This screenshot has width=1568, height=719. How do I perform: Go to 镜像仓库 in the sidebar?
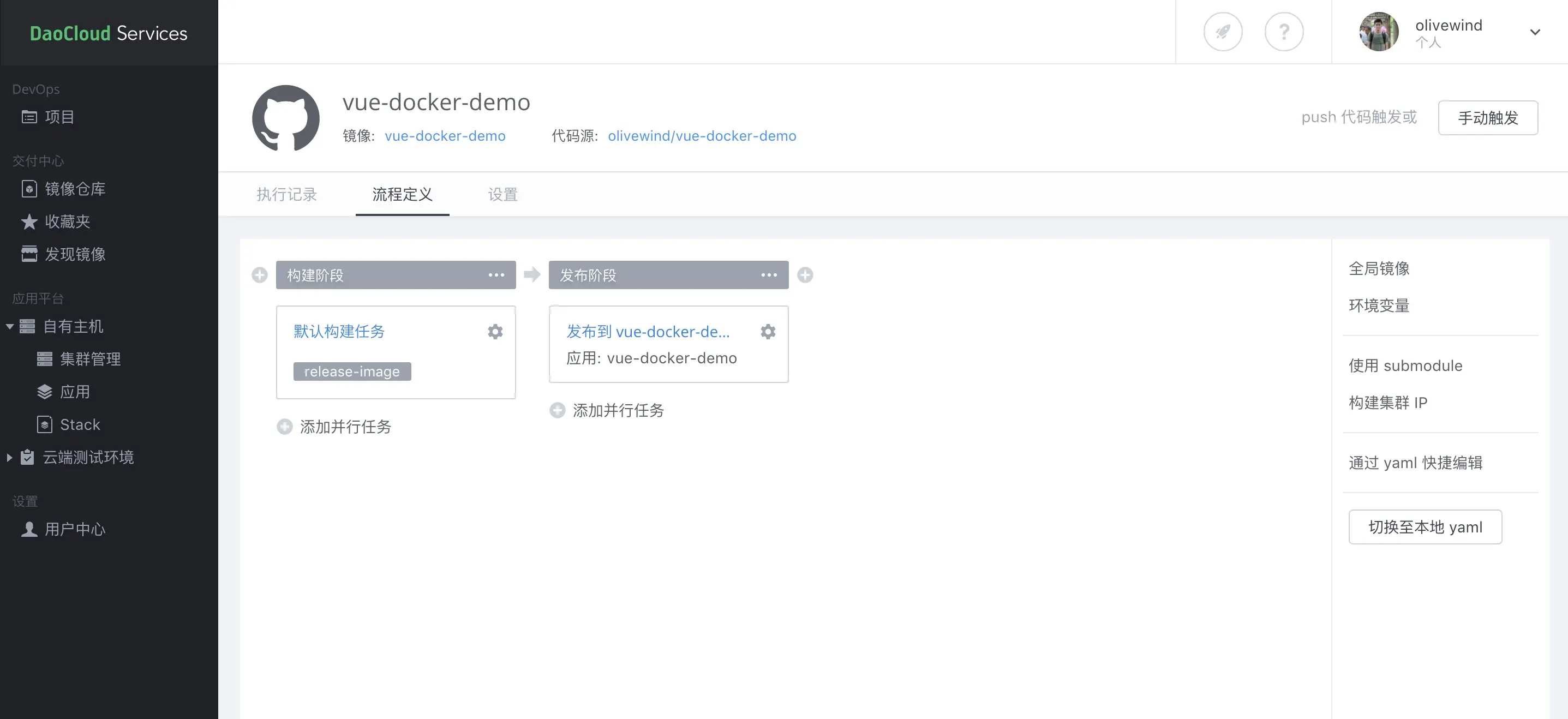(75, 189)
